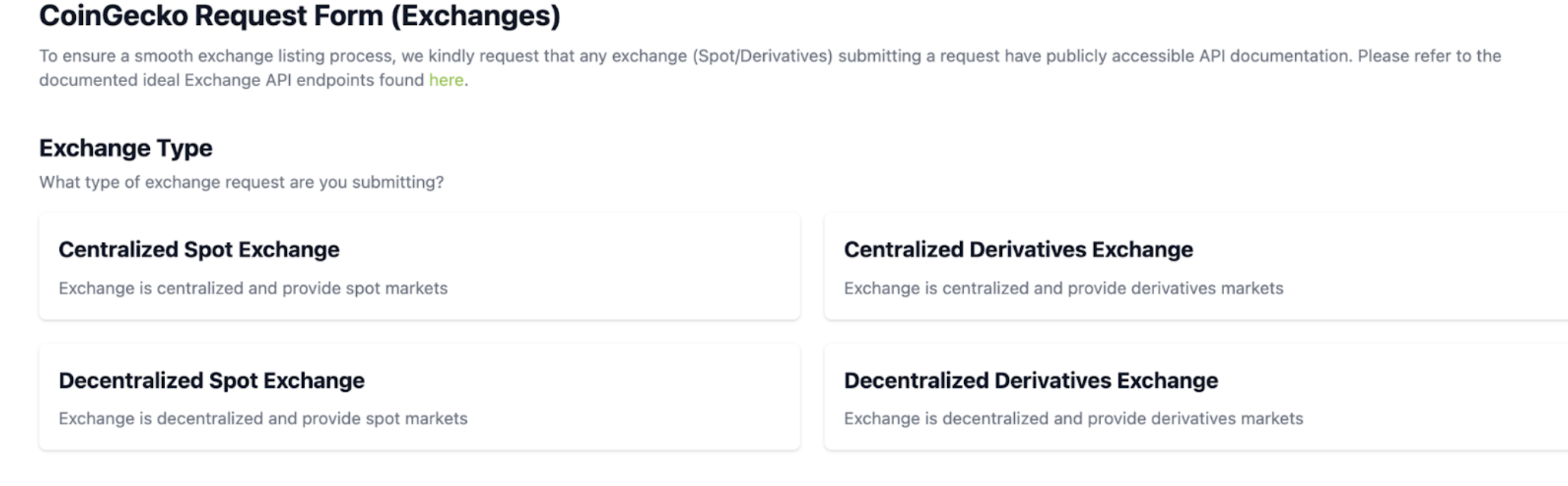
Task: Choose the Centralized Derivatives Exchange option
Action: (1196, 266)
